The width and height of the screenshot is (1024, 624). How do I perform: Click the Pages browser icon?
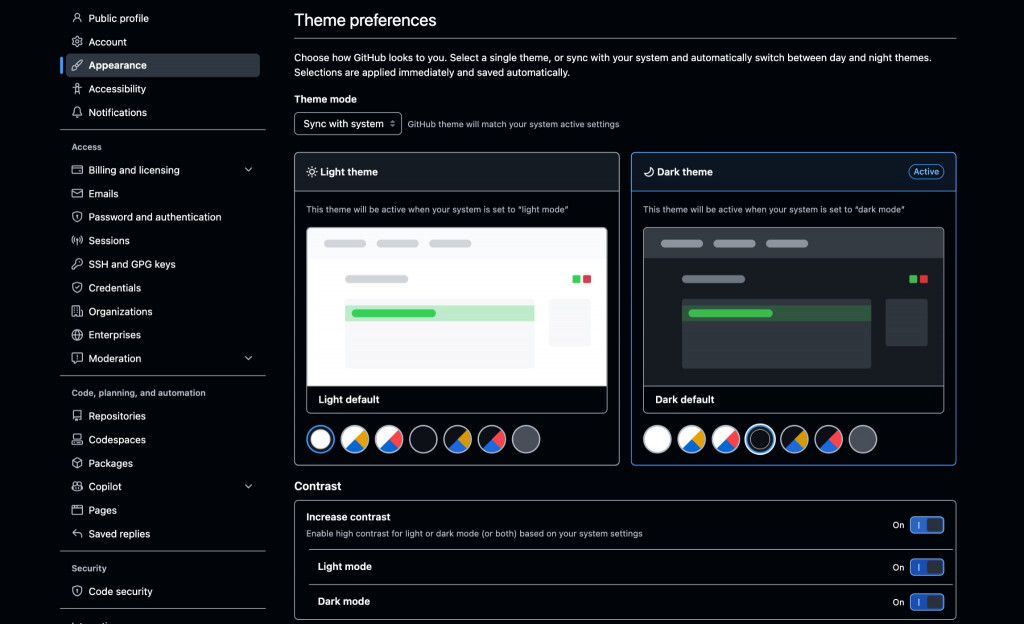[x=77, y=510]
